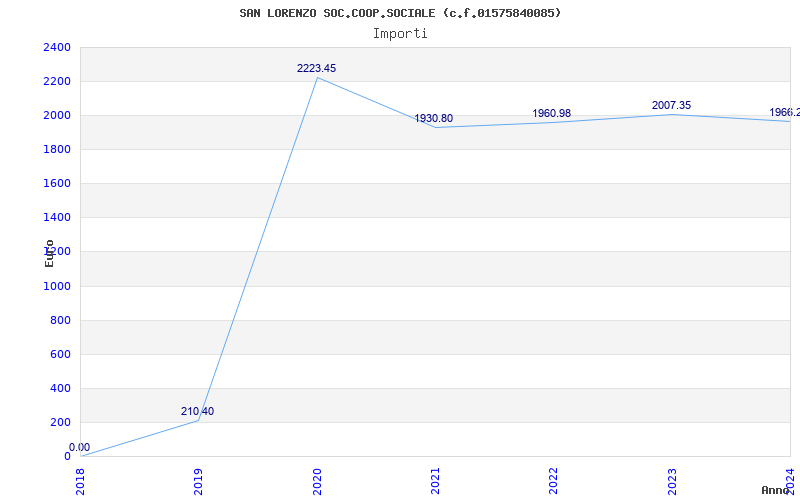
Task: Select the 0.00 data point label
Action: [80, 447]
